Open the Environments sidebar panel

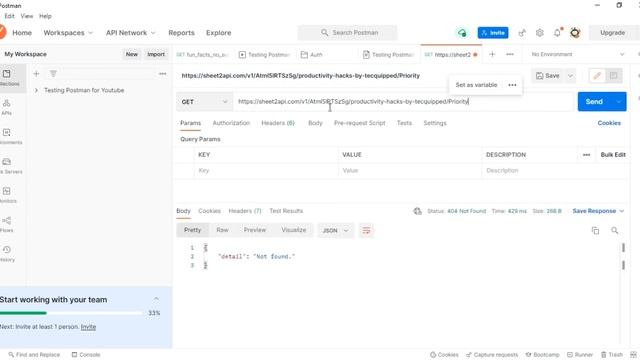[x=7, y=136]
